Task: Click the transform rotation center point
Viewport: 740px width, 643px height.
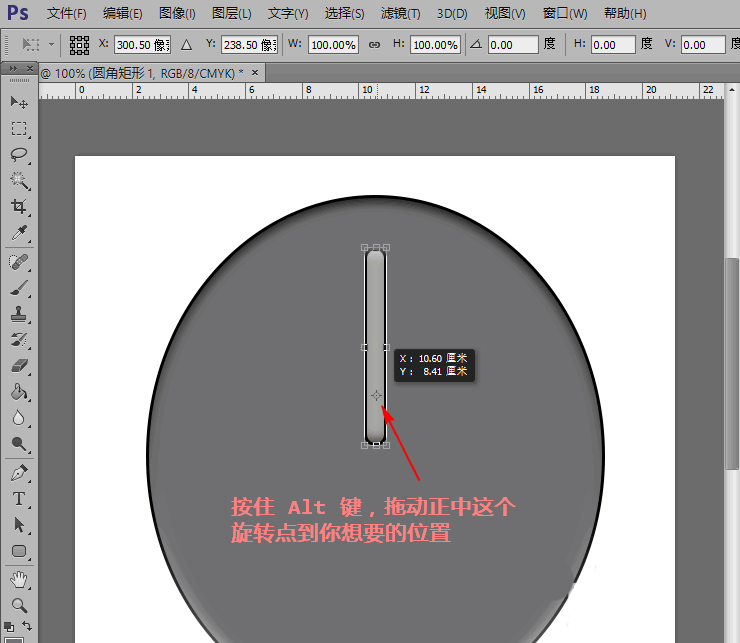Action: (376, 395)
